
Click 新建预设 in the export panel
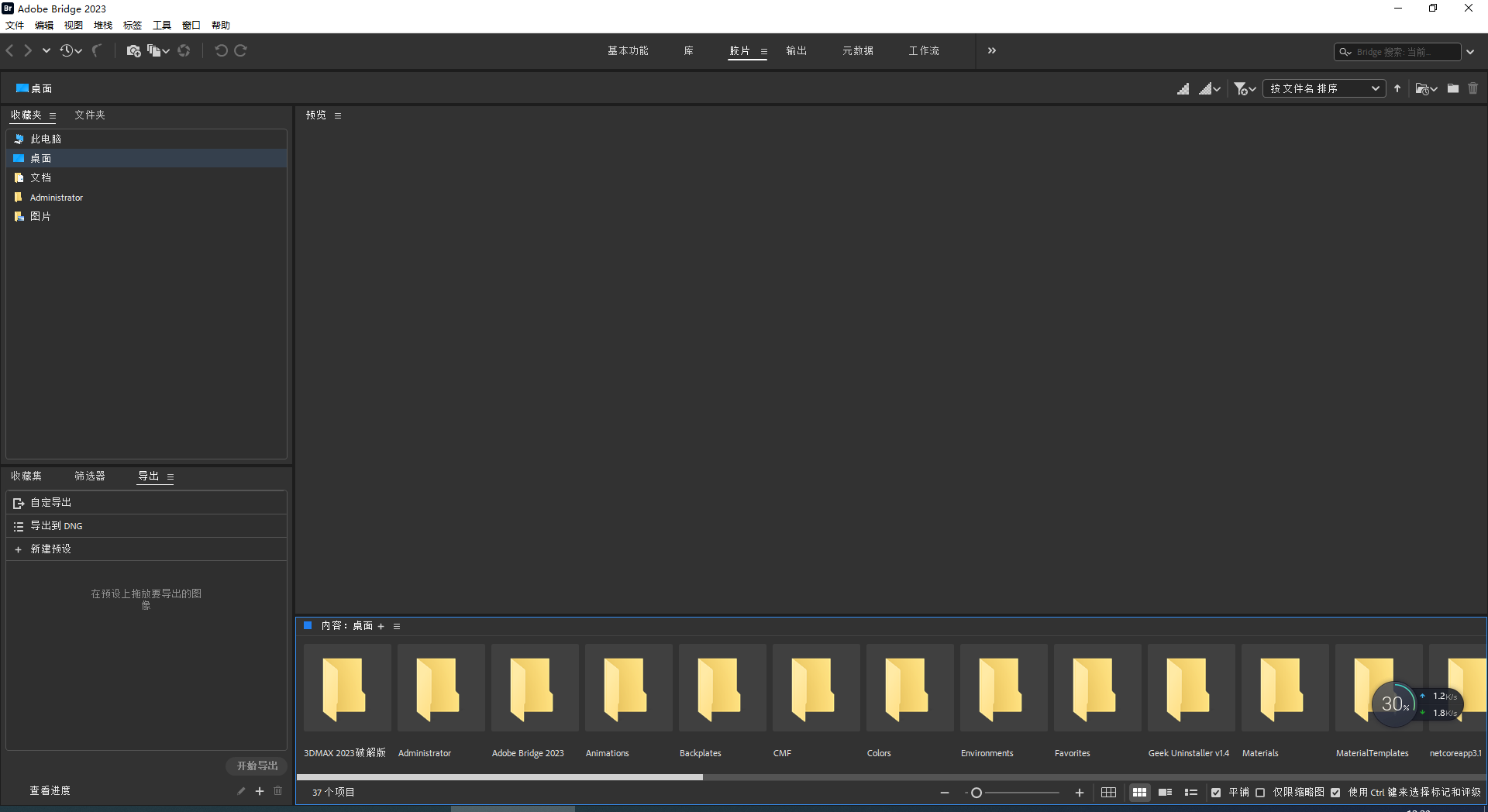(50, 549)
